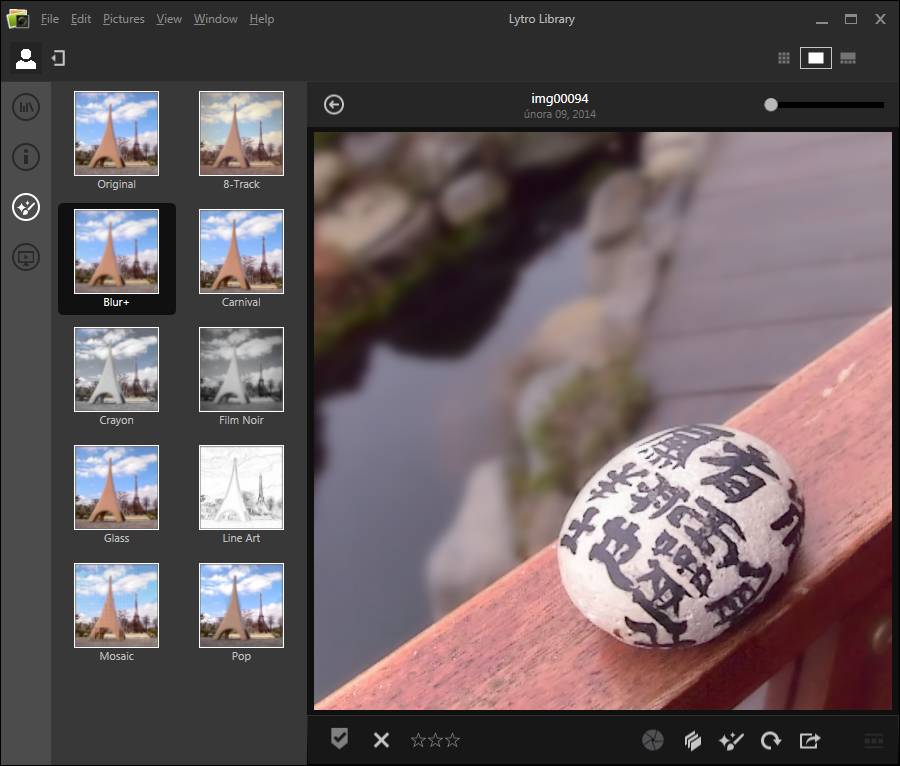Switch to the filmstrip view layout
Image resolution: width=900 pixels, height=766 pixels.
pyautogui.click(x=848, y=59)
